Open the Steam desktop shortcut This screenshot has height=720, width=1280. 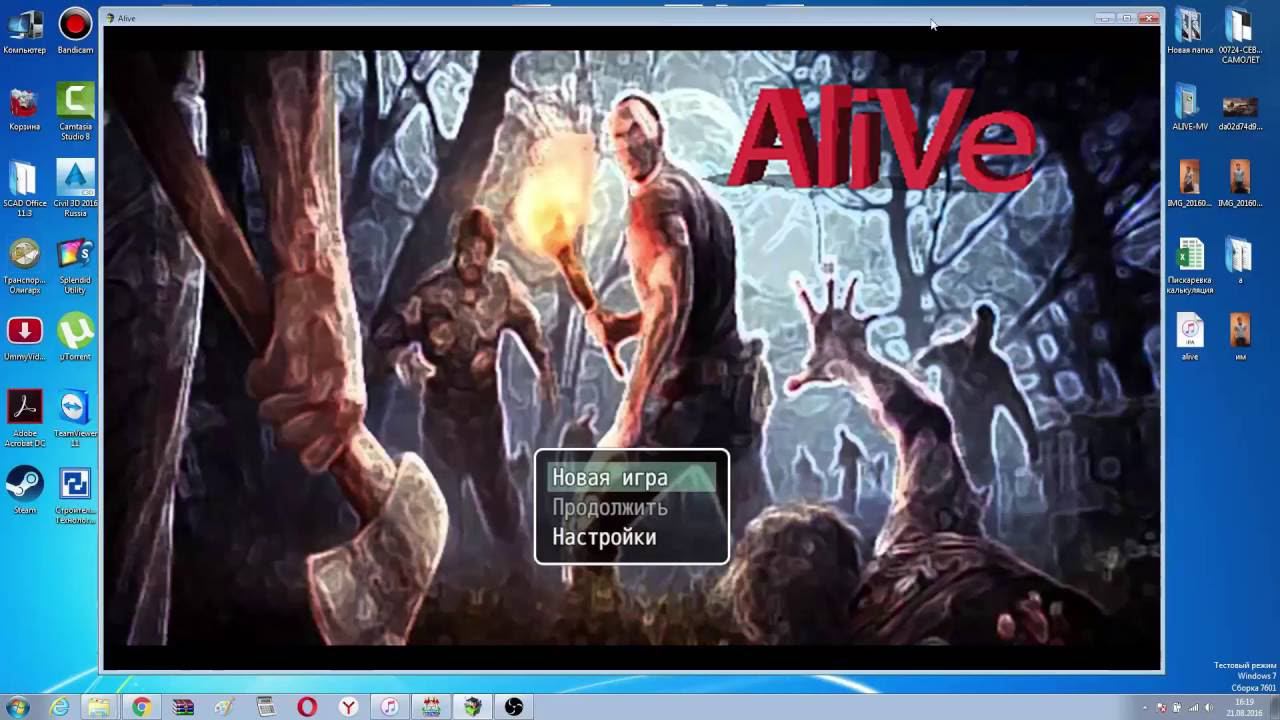24,492
